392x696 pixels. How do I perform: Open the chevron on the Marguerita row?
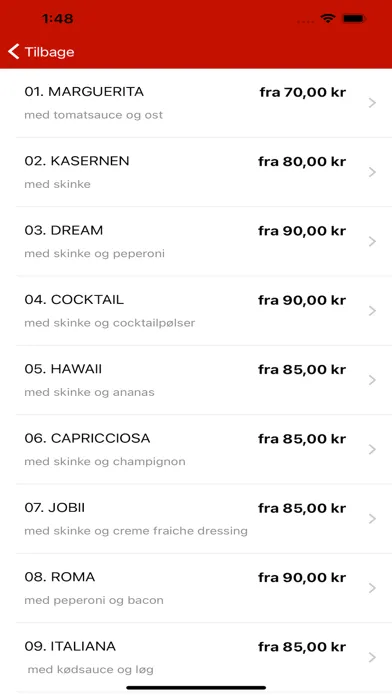tap(372, 103)
